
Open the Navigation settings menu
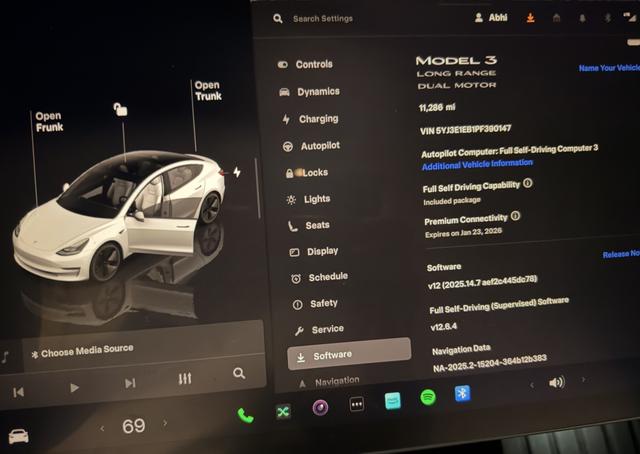(329, 382)
